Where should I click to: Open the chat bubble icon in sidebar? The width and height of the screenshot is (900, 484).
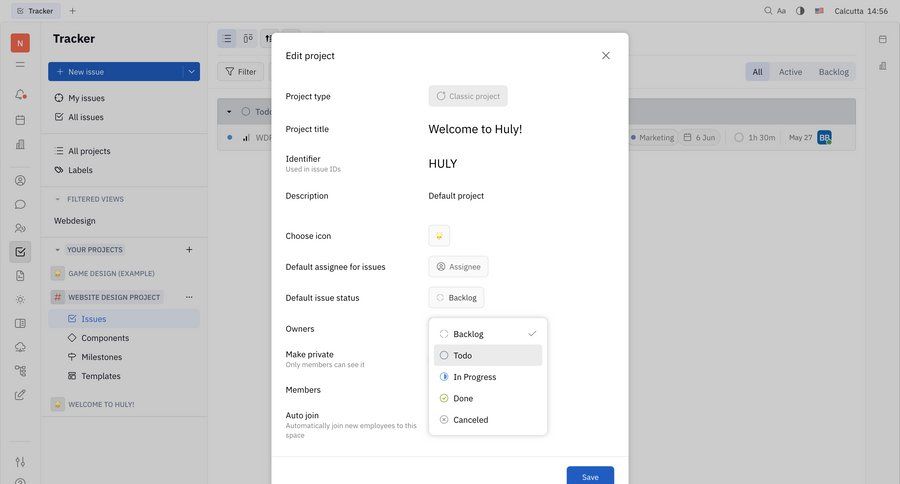pos(20,204)
